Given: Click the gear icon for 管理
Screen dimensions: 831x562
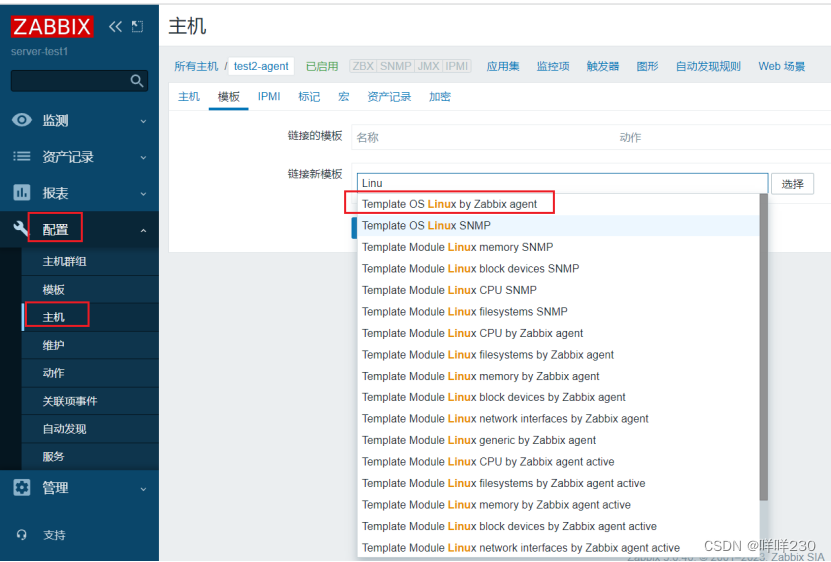Looking at the screenshot, I should tap(22, 487).
